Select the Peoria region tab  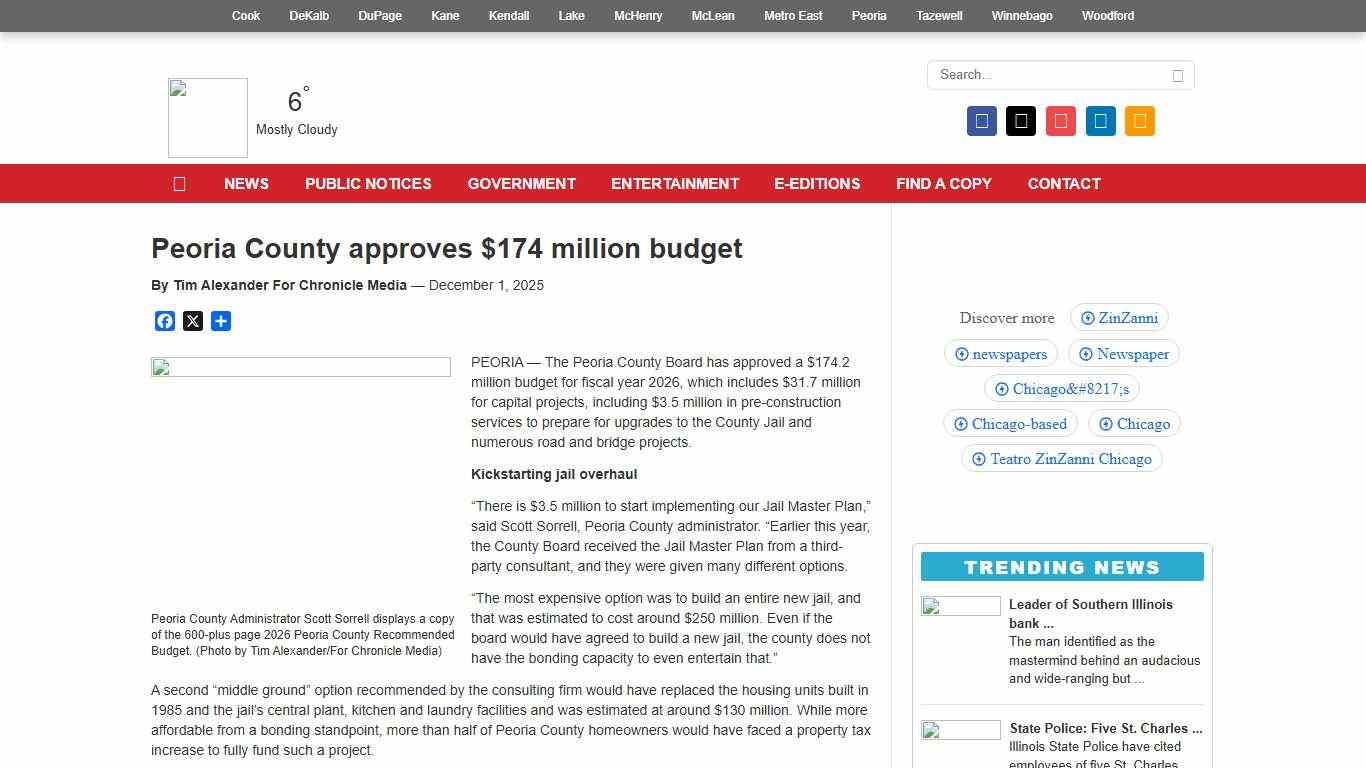click(x=868, y=16)
